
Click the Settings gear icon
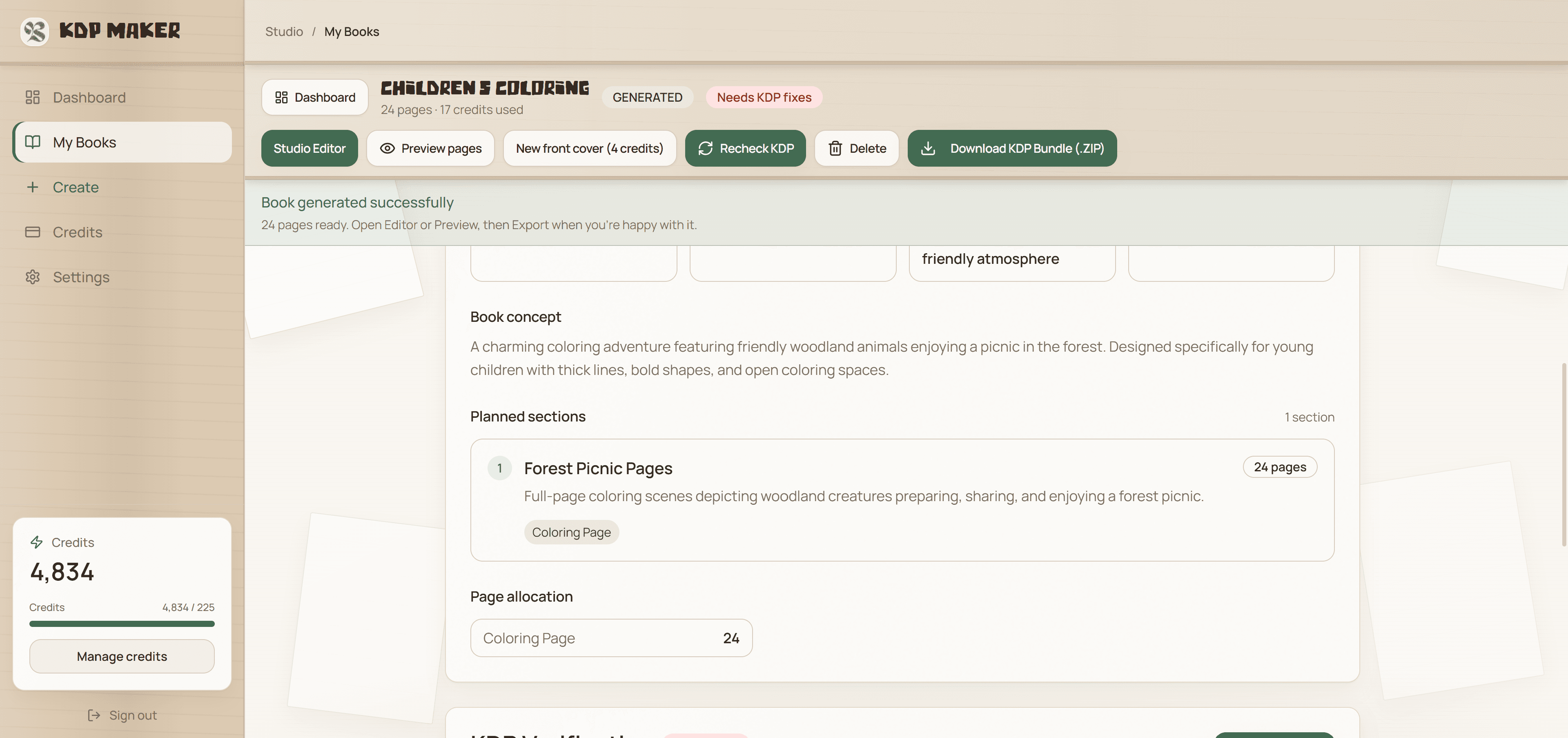pyautogui.click(x=33, y=277)
